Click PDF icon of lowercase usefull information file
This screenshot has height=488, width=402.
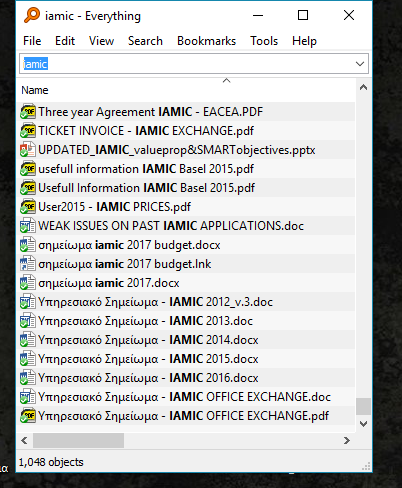pos(28,169)
